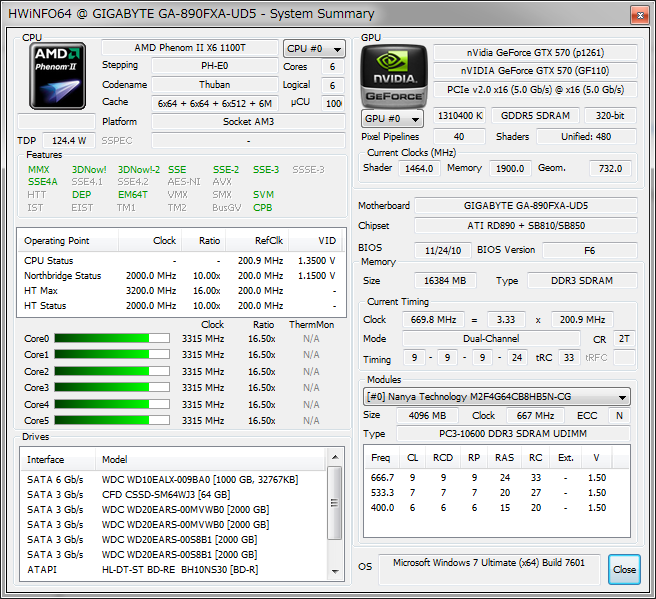Click the Core5 usage bar

click(x=112, y=420)
